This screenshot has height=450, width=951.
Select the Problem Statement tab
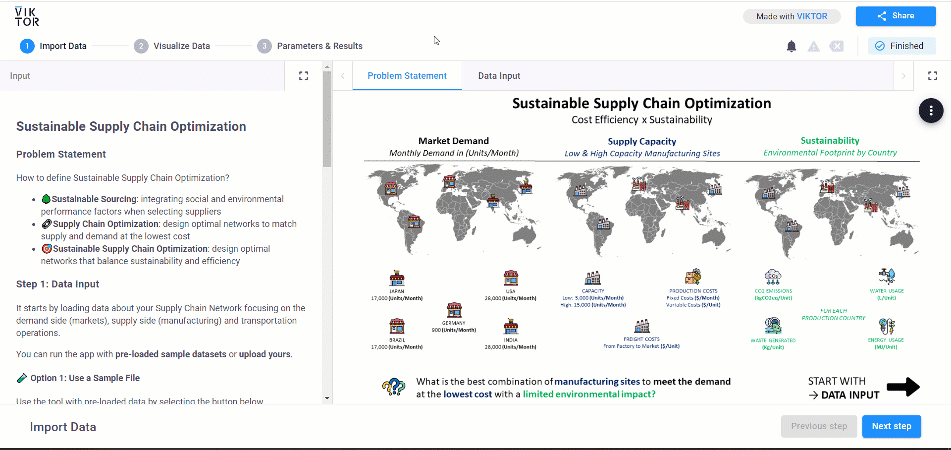405,76
